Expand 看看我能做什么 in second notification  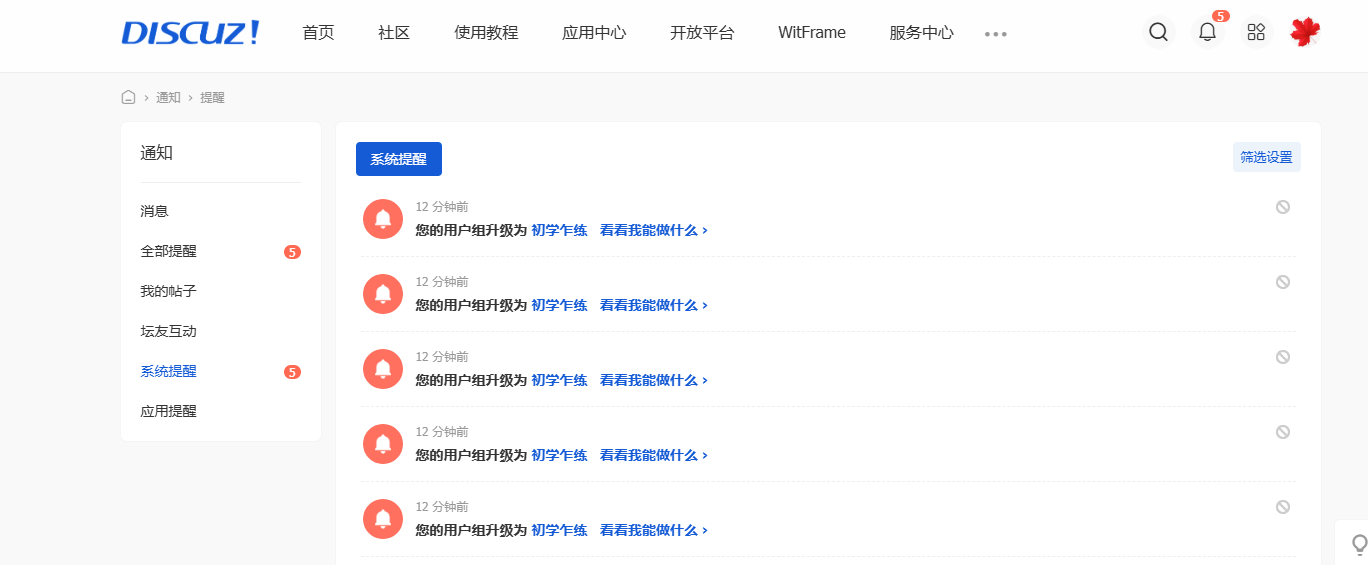tap(653, 305)
